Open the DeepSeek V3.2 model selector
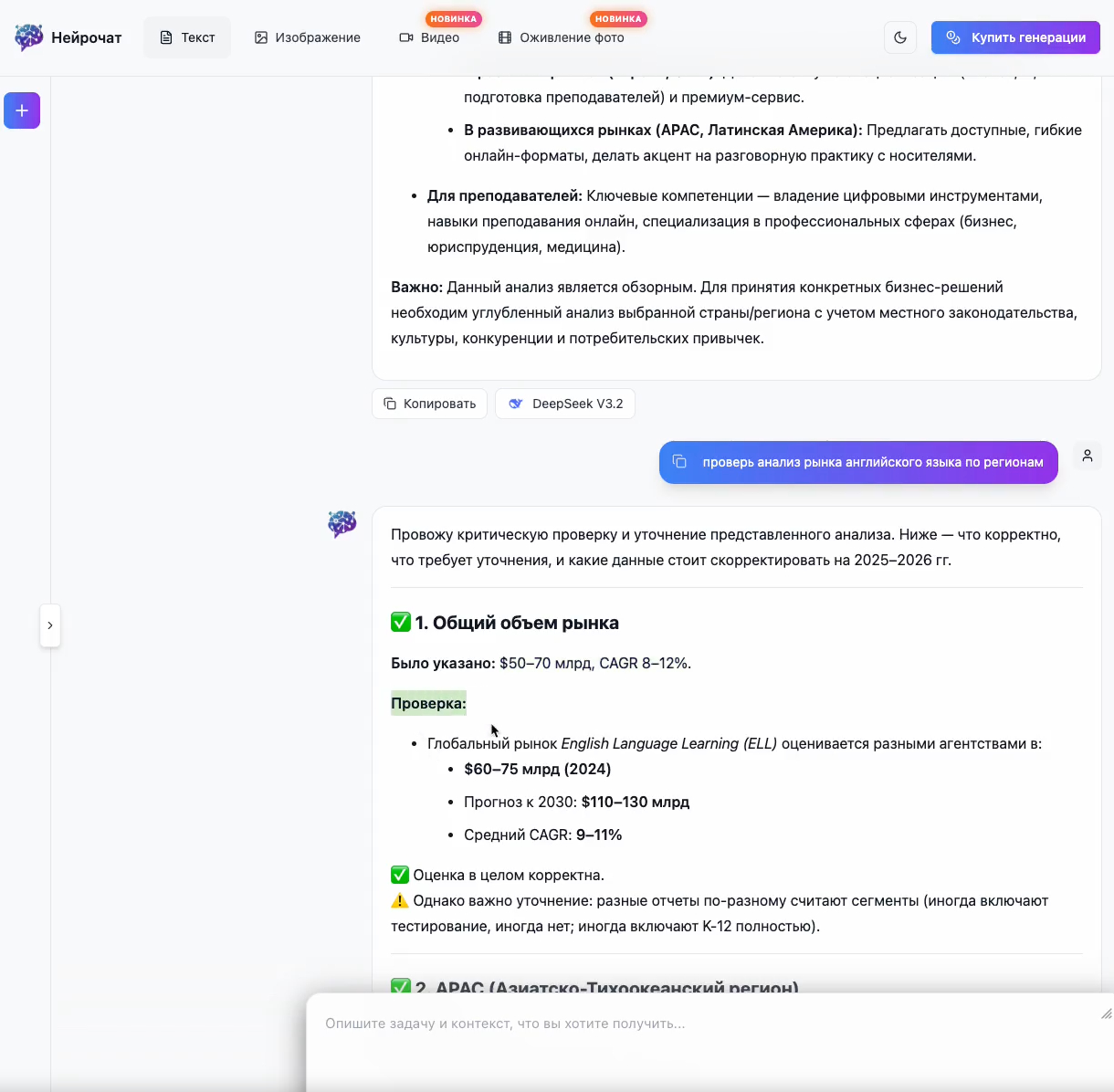Screen dimensions: 1114x1092 coord(565,404)
